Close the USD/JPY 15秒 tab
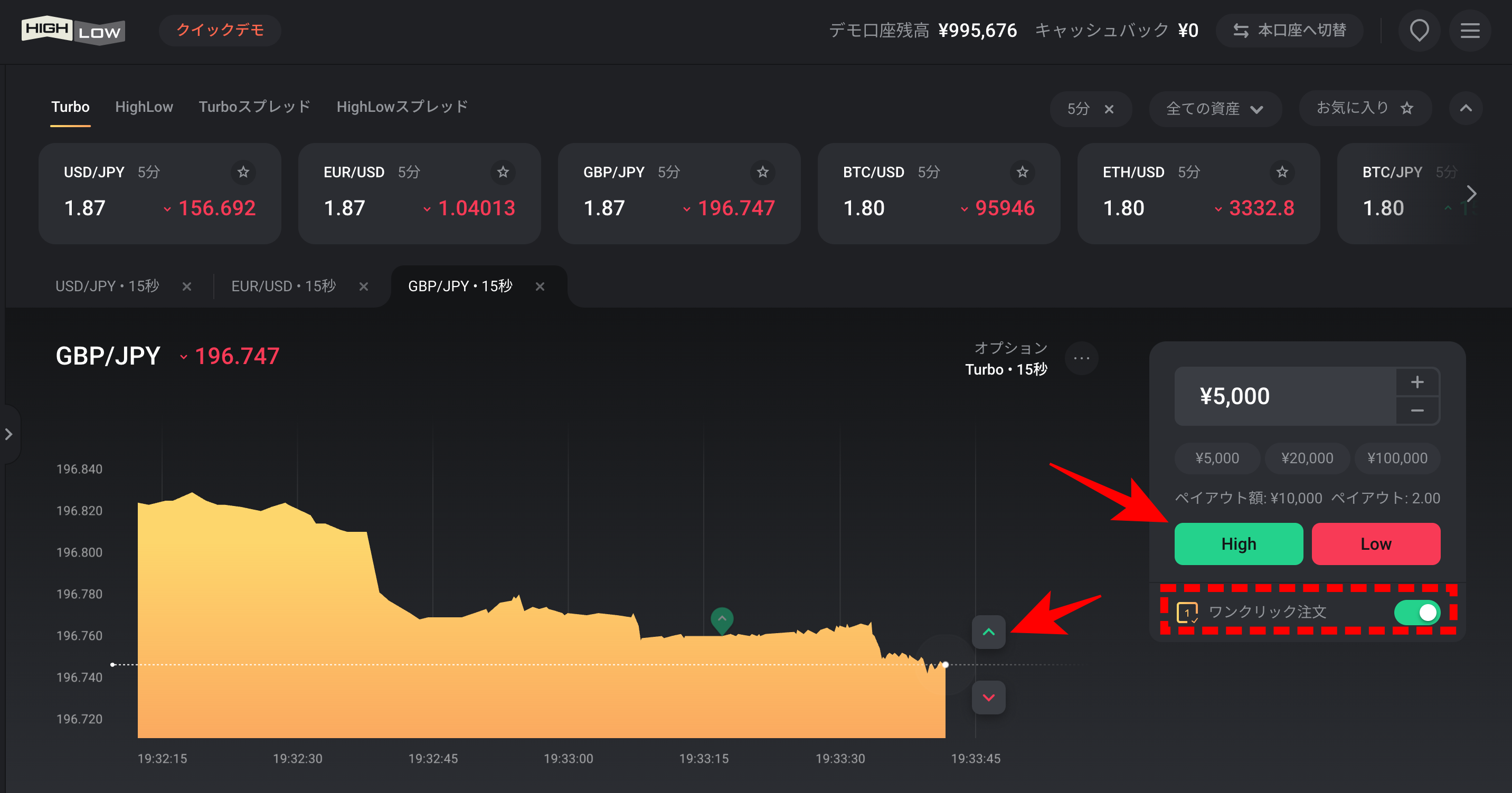1512x793 pixels. 187,286
